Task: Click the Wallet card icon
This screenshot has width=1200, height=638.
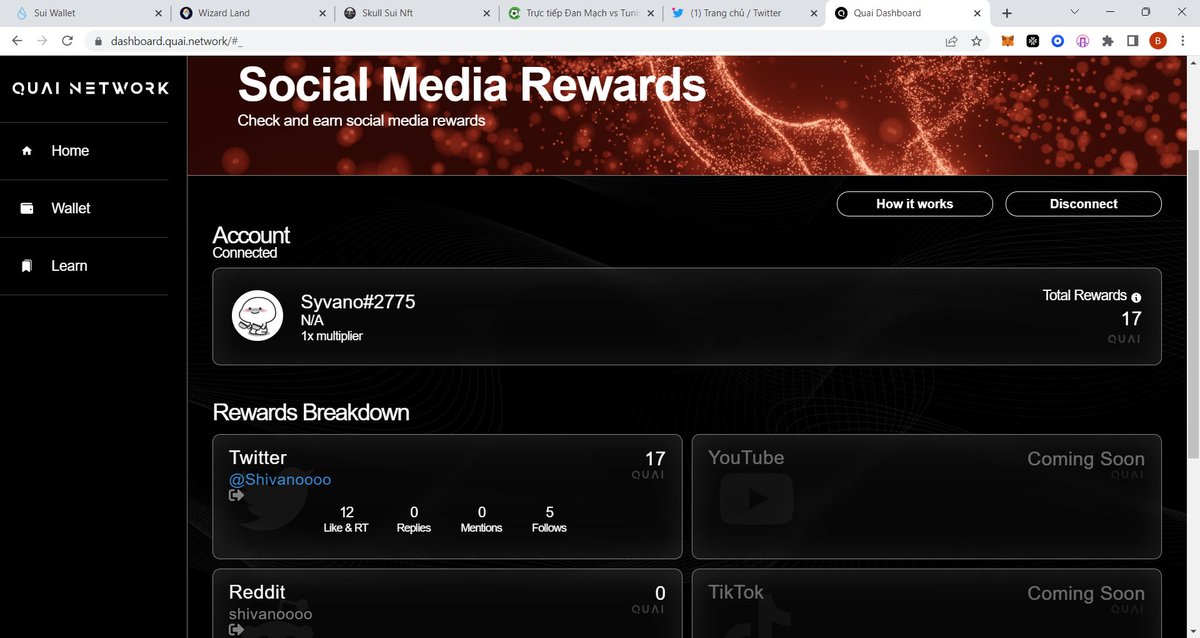Action: (28, 208)
